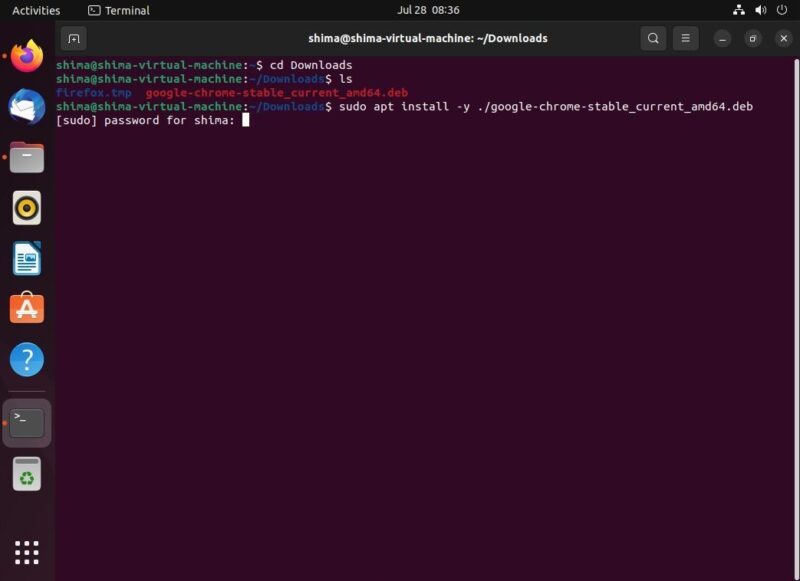Click Activities in the top bar
This screenshot has height=581, width=800.
pos(36,10)
